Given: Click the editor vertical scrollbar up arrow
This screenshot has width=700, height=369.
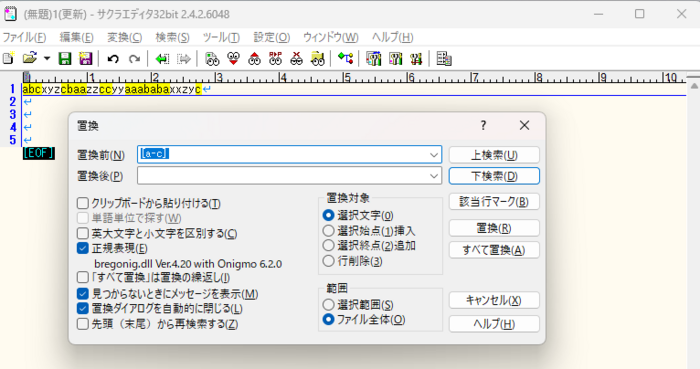Looking at the screenshot, I should click(x=693, y=86).
